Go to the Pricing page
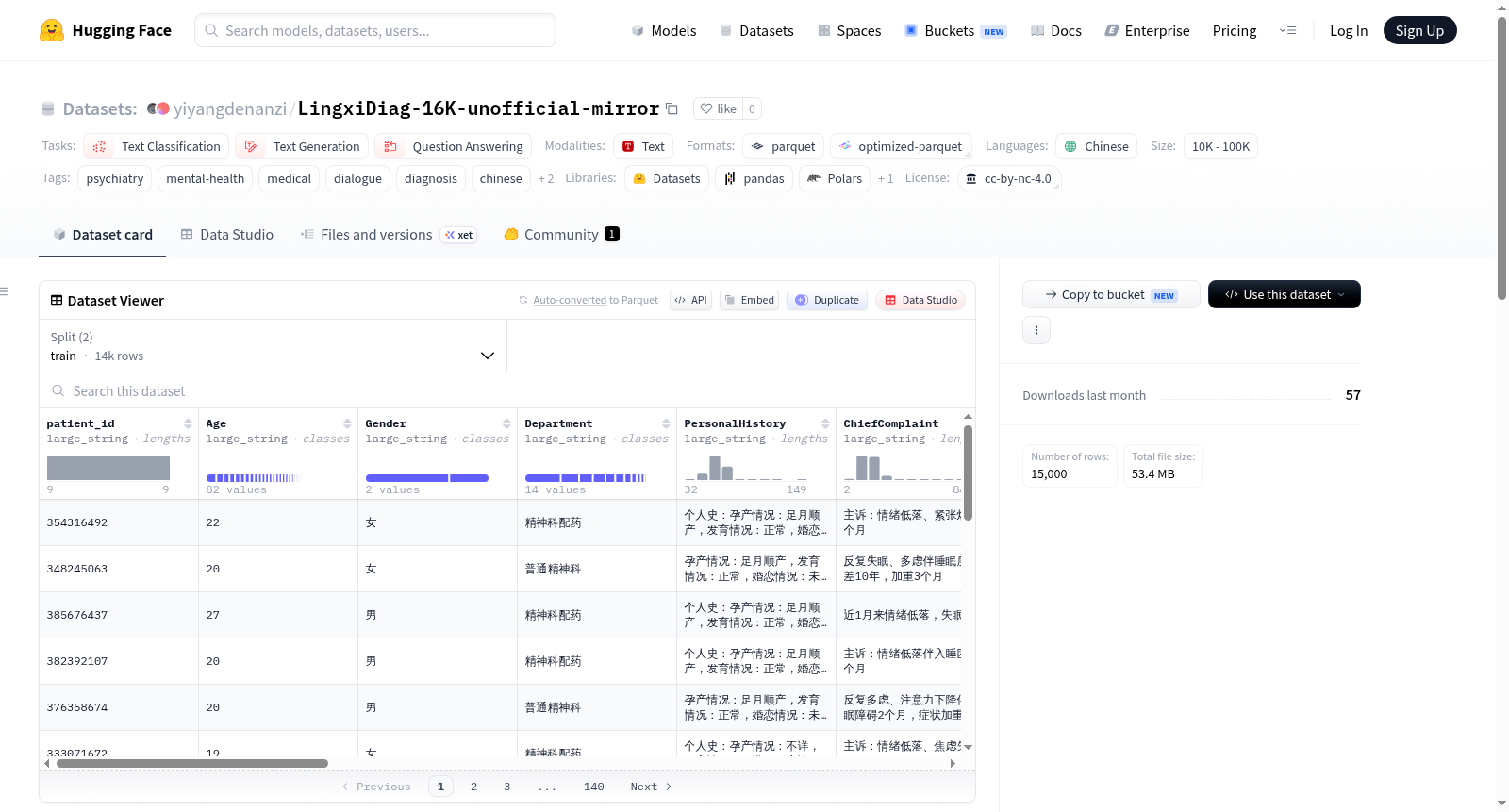Screen dimensions: 1509x812 (x=1235, y=30)
